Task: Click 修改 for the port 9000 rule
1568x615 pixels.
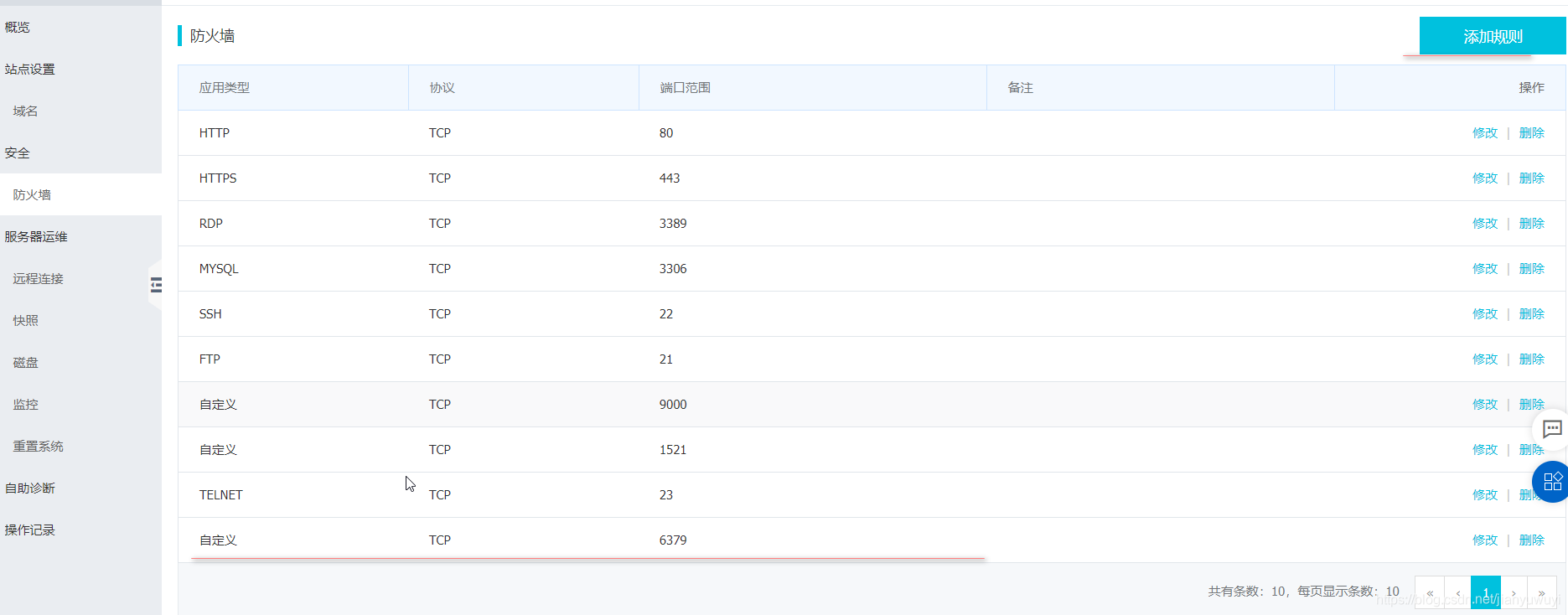Action: point(1485,404)
